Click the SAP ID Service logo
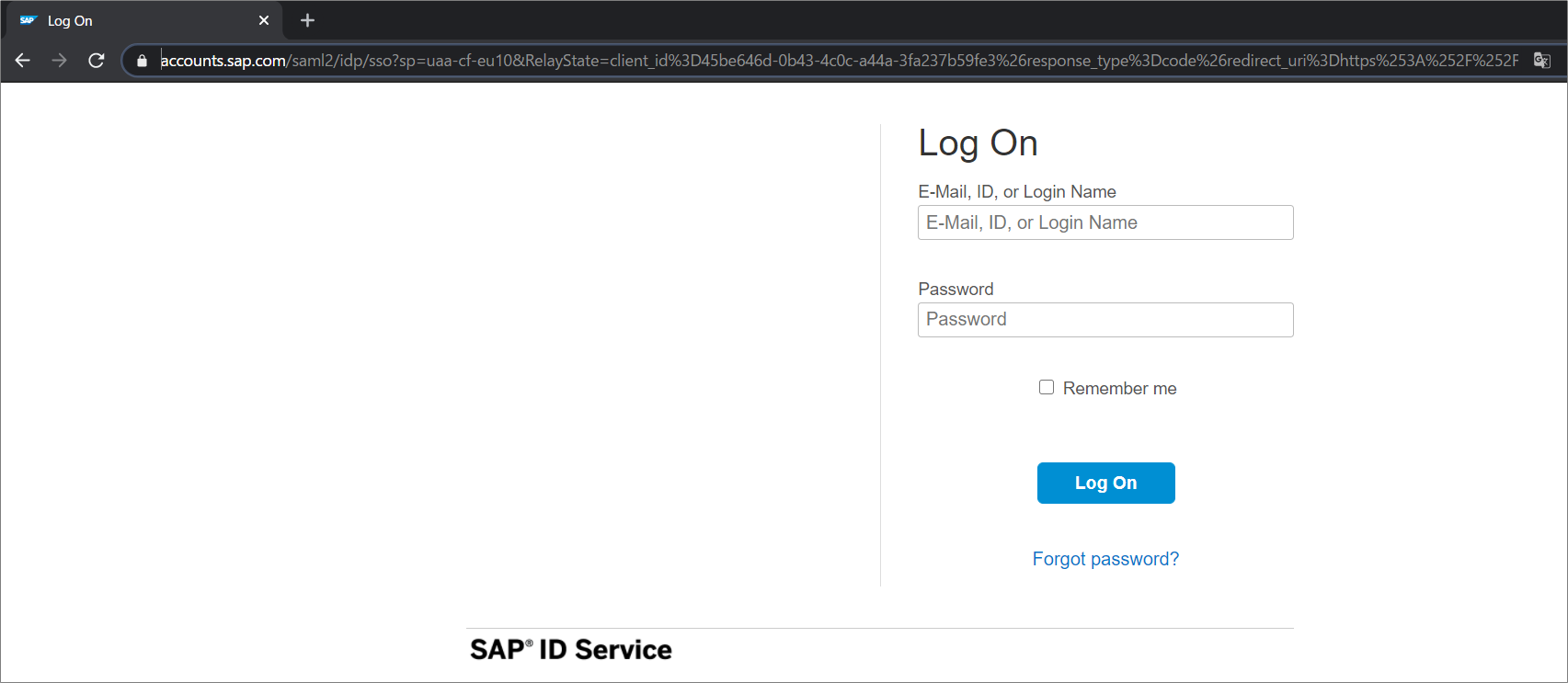Image resolution: width=1568 pixels, height=683 pixels. pyautogui.click(x=571, y=650)
